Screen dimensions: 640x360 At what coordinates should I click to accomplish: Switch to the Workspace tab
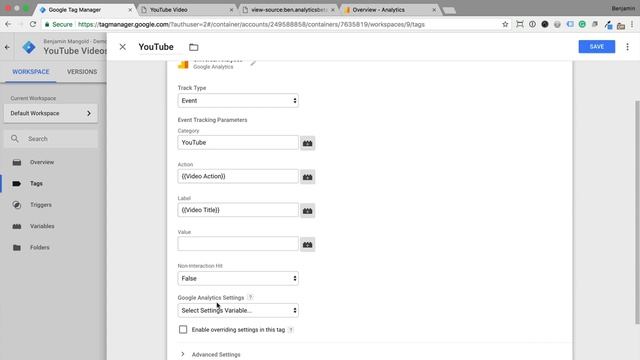31,72
